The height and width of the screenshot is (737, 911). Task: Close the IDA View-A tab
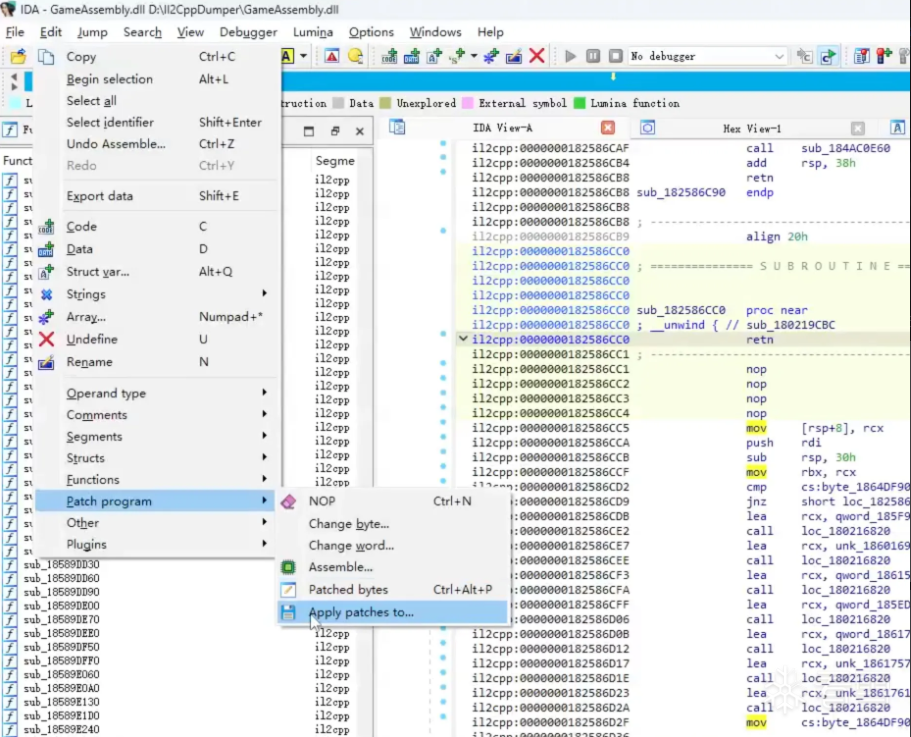[x=607, y=129]
